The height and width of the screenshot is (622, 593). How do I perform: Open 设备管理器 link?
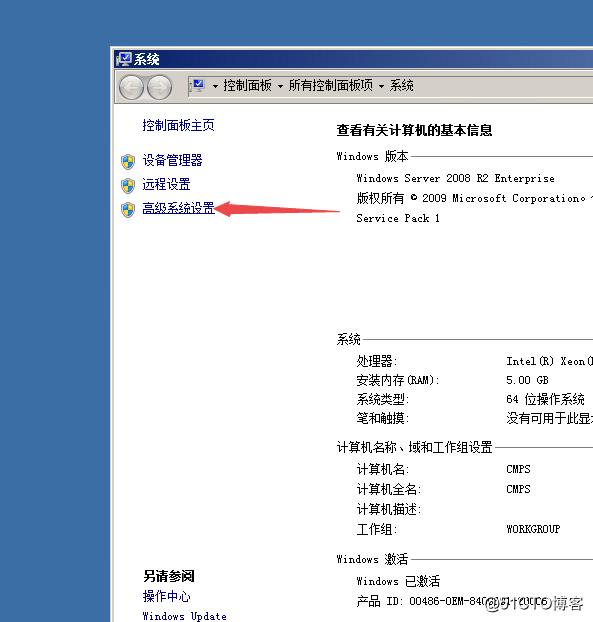click(x=173, y=160)
